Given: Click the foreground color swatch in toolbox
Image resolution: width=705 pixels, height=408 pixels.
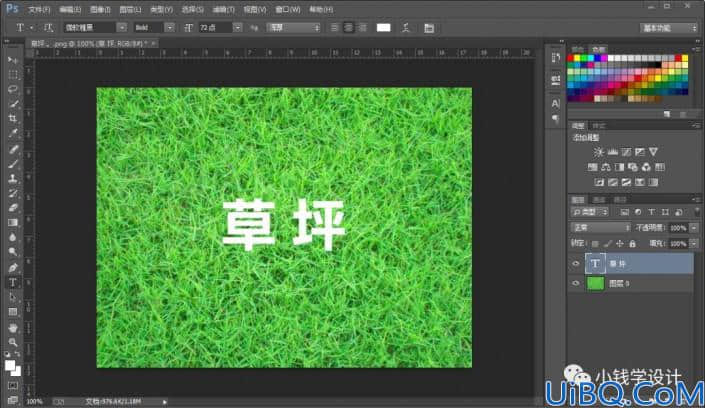Looking at the screenshot, I should pos(10,366).
